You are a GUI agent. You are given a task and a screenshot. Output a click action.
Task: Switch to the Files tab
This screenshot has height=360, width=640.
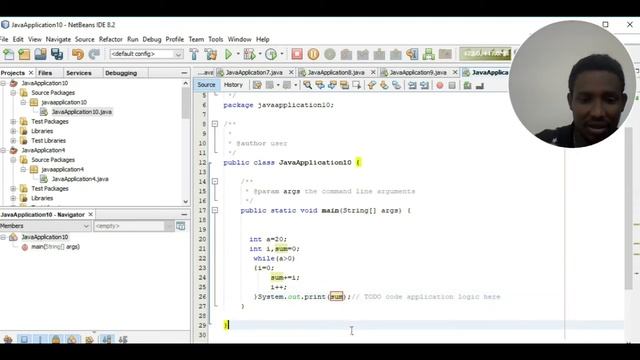click(45, 73)
